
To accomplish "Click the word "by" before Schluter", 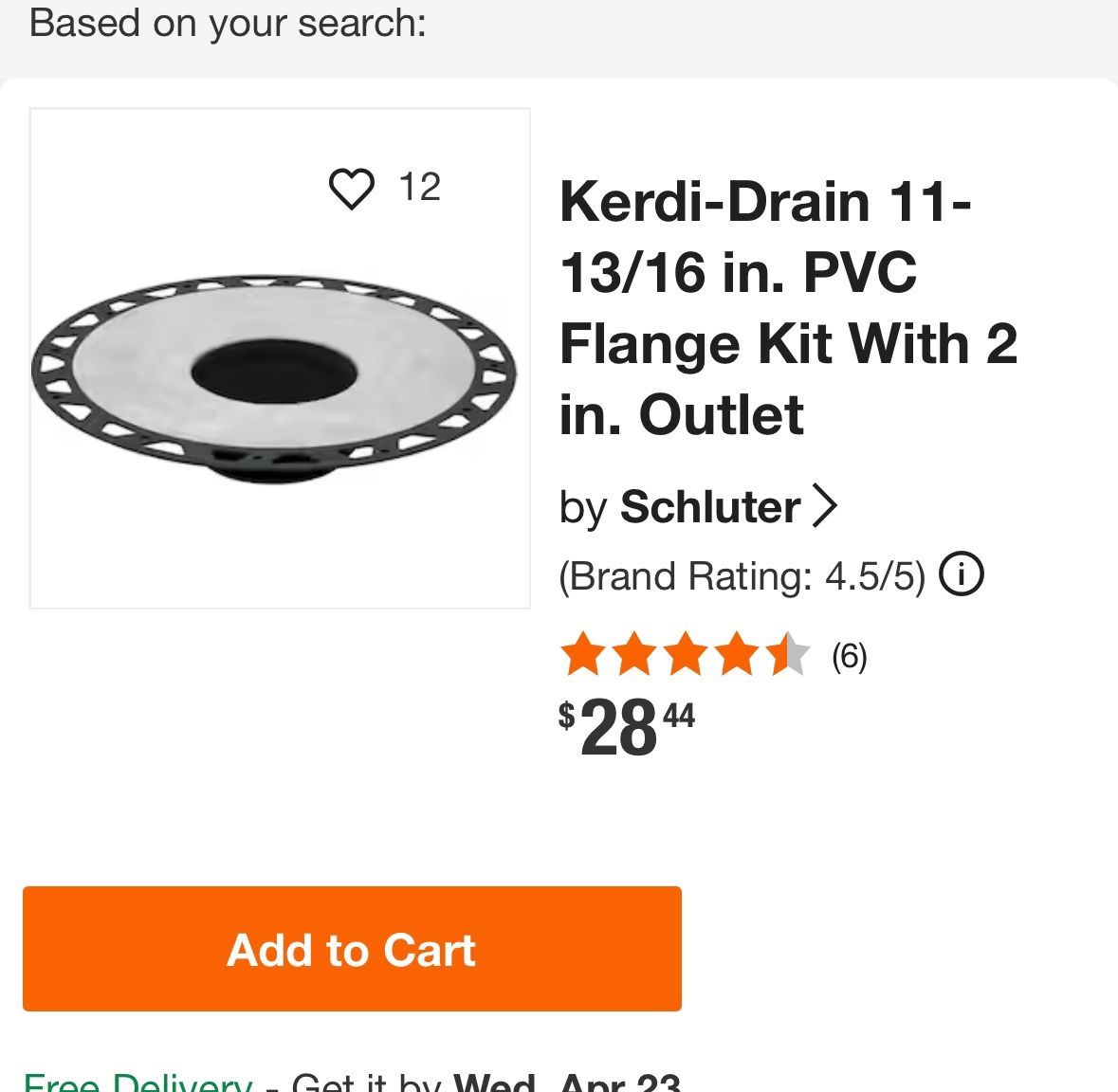I will point(583,508).
